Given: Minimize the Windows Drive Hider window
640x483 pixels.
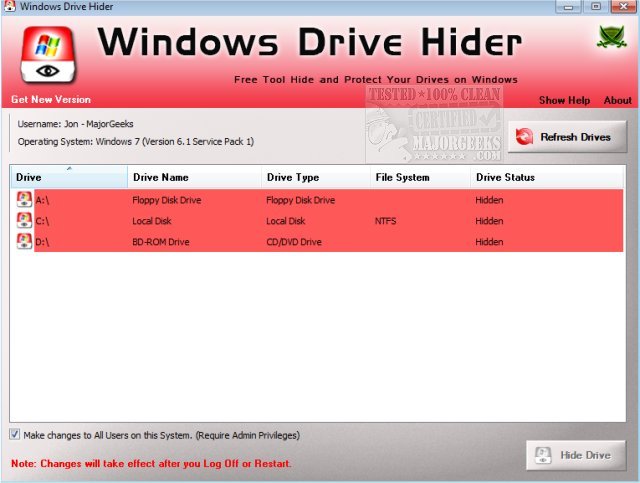Looking at the screenshot, I should tap(568, 6).
